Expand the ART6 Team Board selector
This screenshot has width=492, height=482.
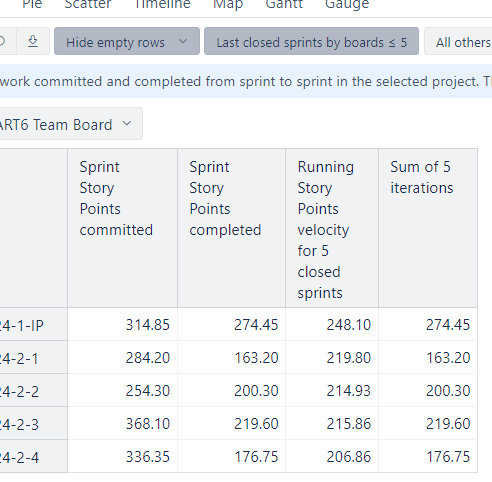pos(71,124)
